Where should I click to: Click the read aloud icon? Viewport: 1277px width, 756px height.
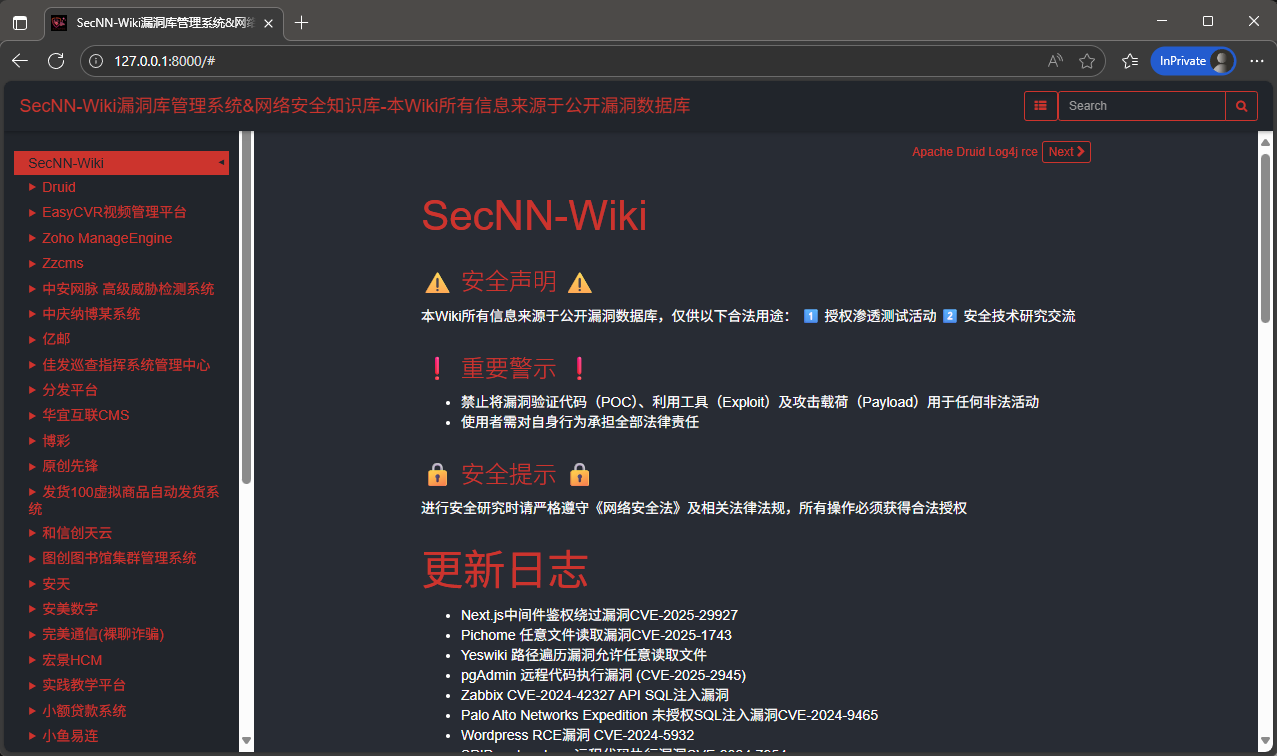pyautogui.click(x=1055, y=61)
